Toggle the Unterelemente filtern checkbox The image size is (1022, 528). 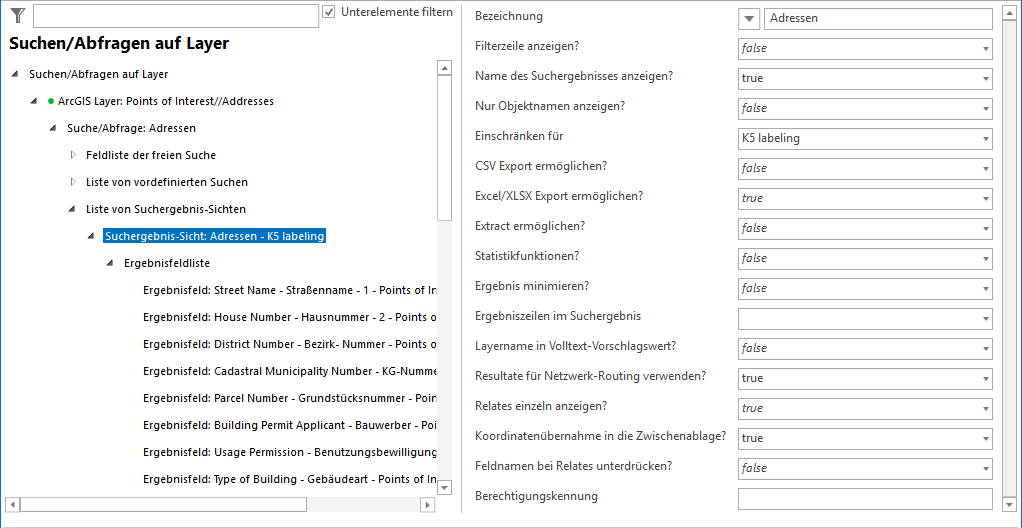click(x=329, y=13)
